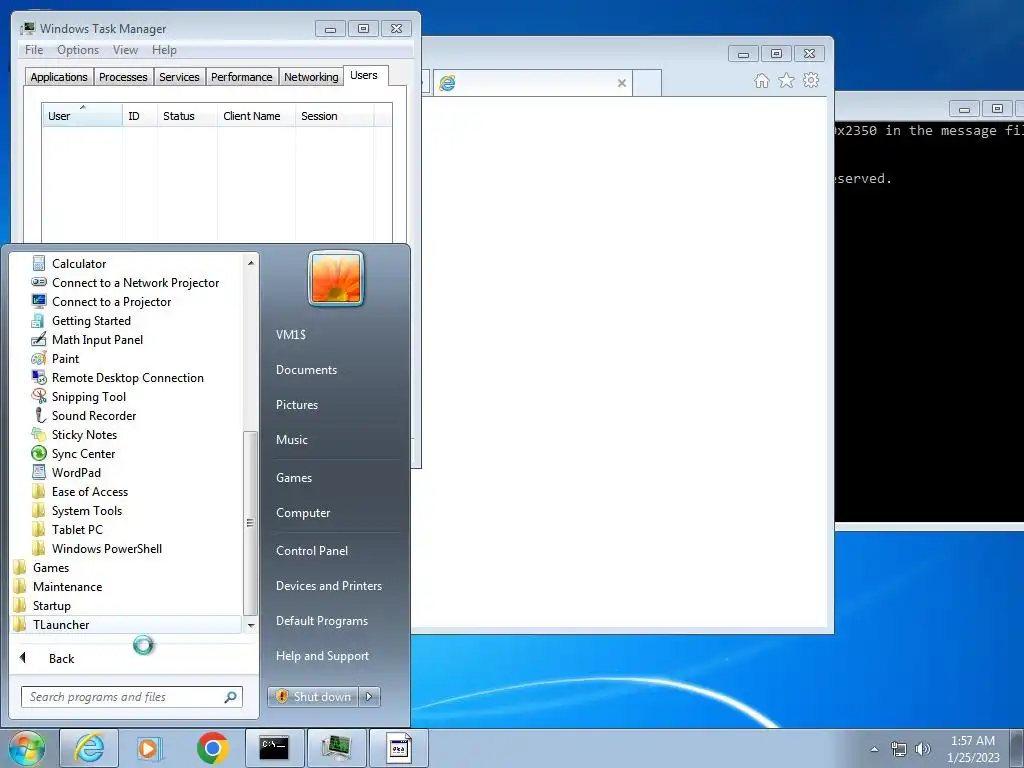The image size is (1024, 768).
Task: Open the File menu in Task Manager
Action: 34,50
